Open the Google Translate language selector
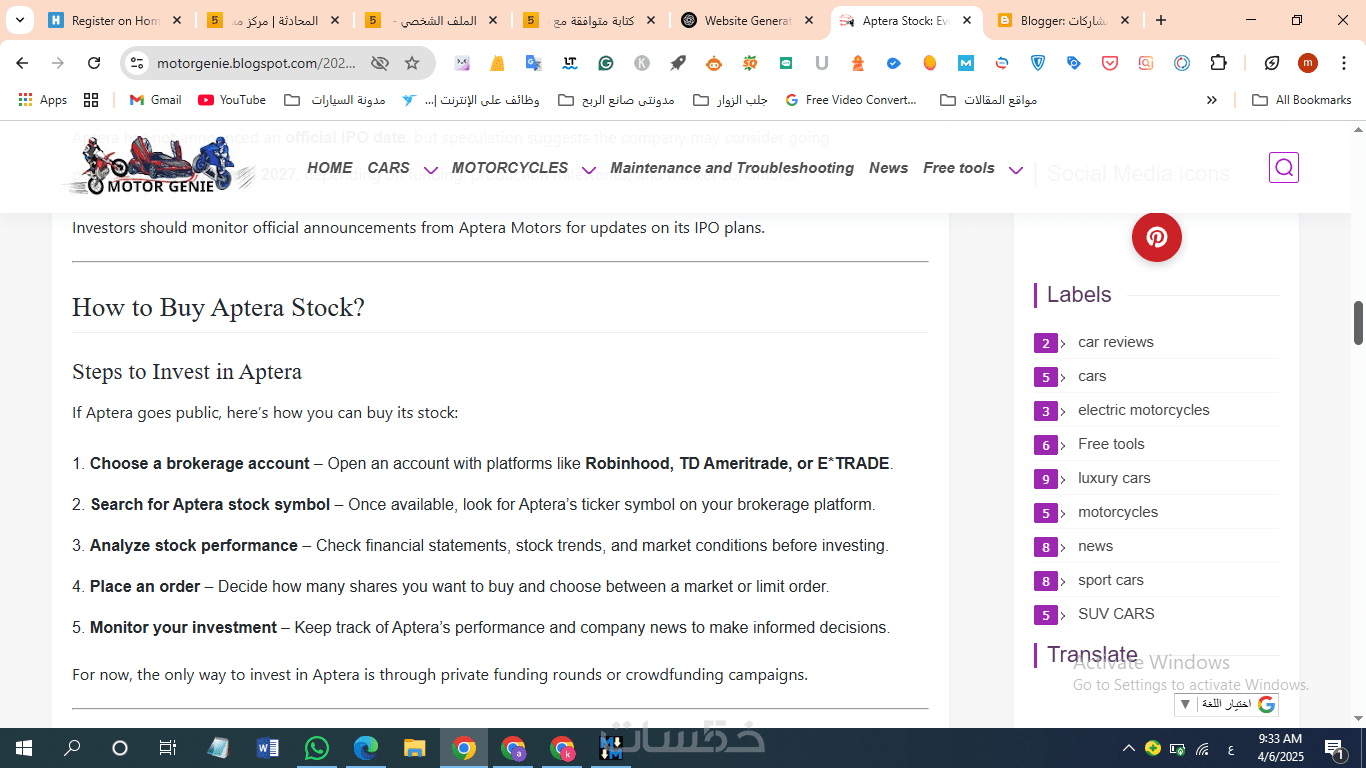 (1226, 704)
